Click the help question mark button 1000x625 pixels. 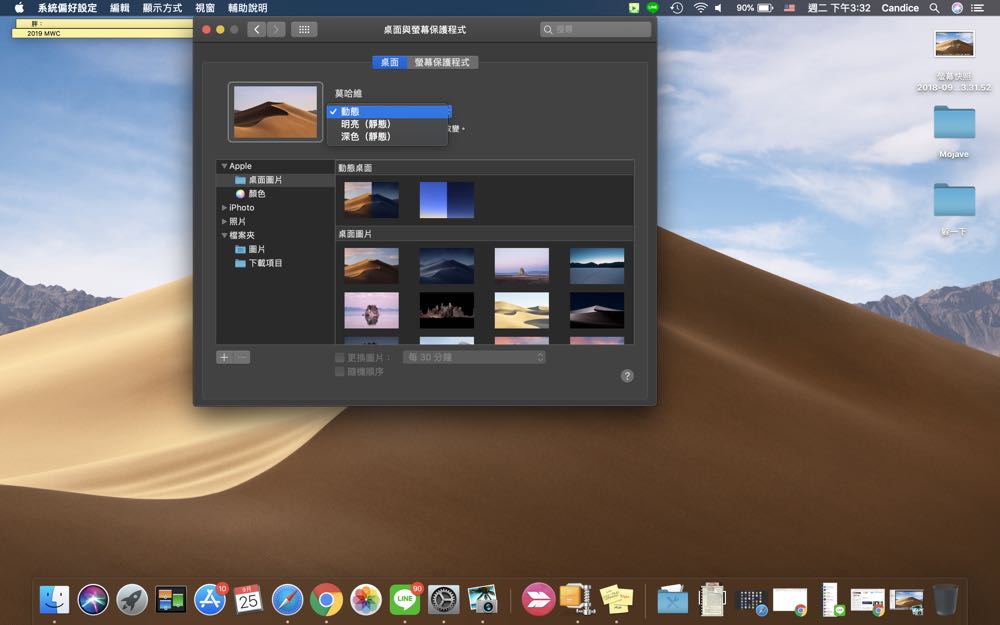coord(627,376)
